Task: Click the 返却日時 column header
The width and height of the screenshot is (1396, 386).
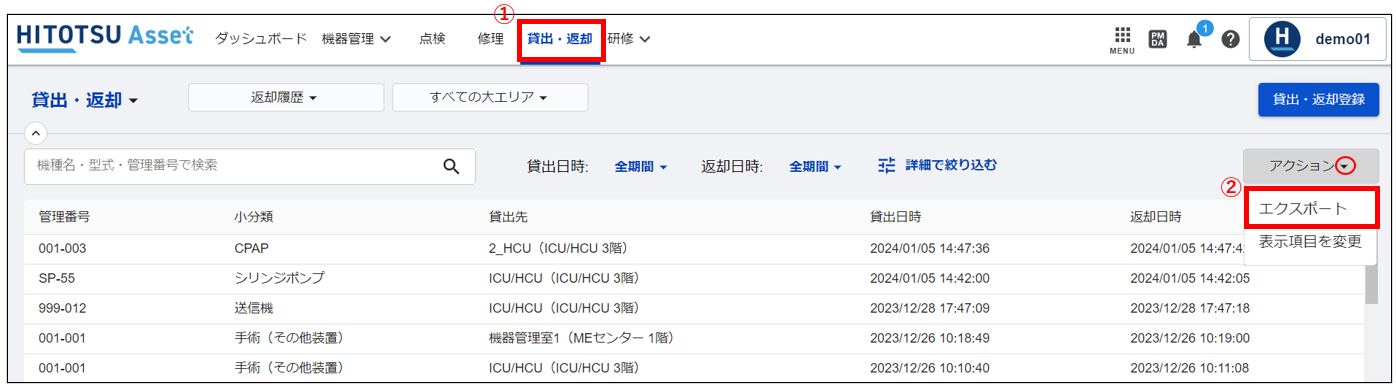Action: 1156,217
